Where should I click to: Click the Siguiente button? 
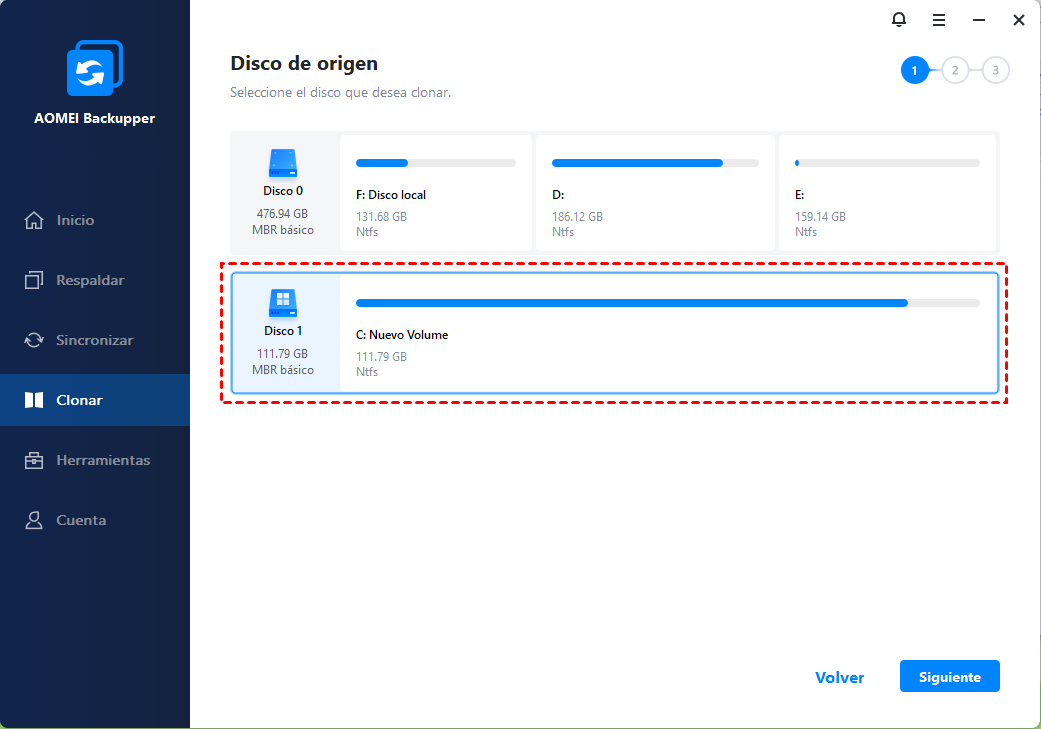coord(949,676)
